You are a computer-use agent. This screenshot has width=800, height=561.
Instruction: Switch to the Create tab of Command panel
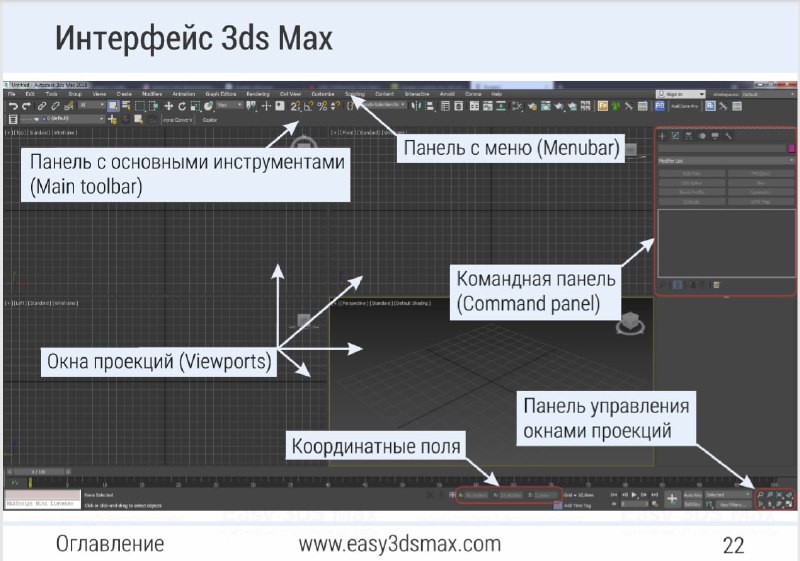(x=662, y=136)
